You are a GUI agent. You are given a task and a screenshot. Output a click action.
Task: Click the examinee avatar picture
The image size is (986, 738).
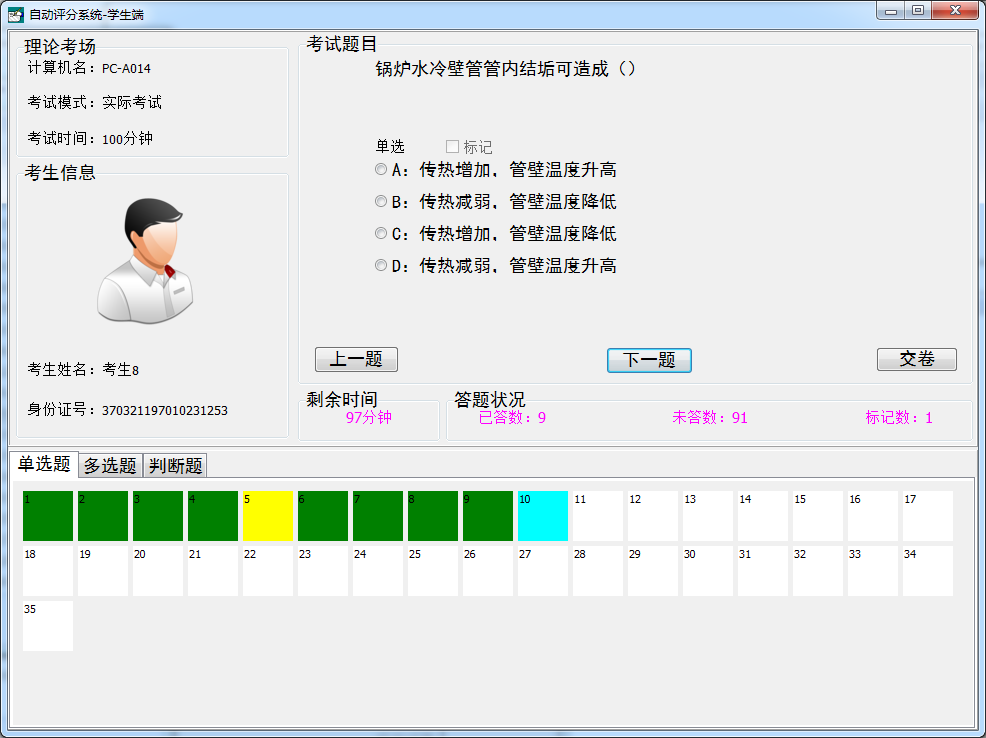(146, 260)
